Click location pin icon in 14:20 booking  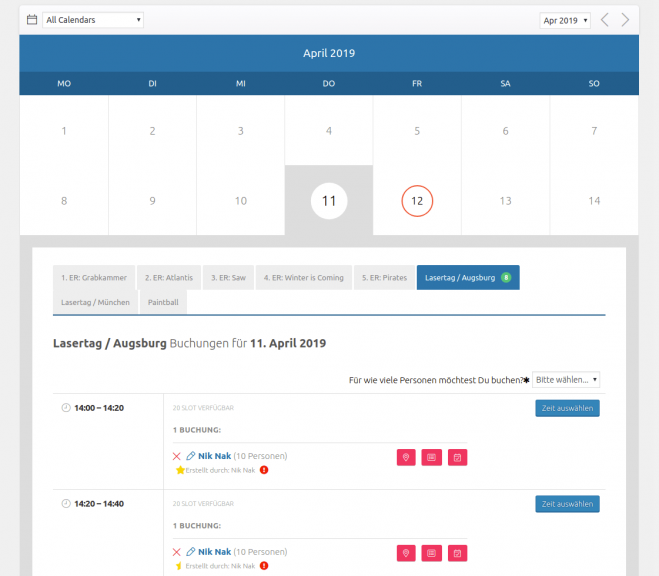[406, 553]
